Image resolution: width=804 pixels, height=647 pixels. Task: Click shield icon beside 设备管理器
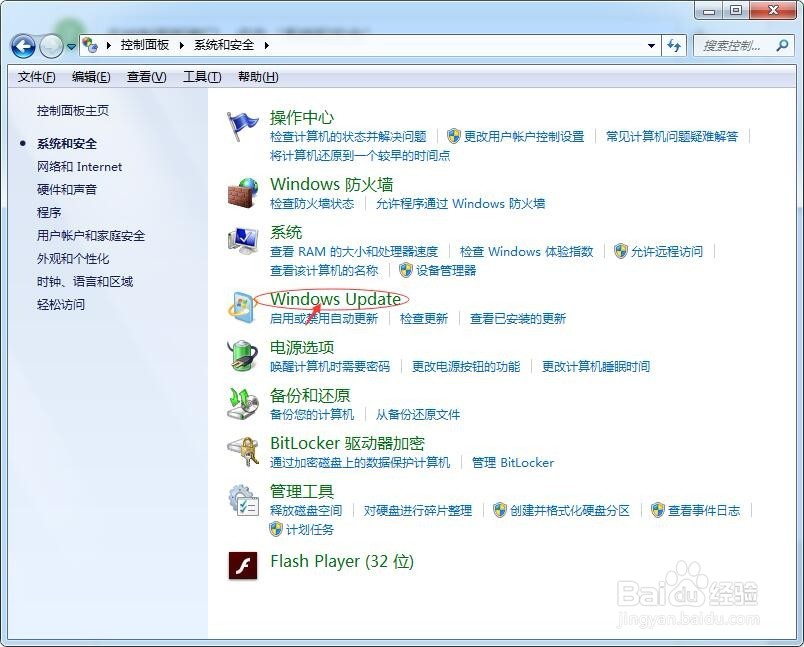click(406, 270)
